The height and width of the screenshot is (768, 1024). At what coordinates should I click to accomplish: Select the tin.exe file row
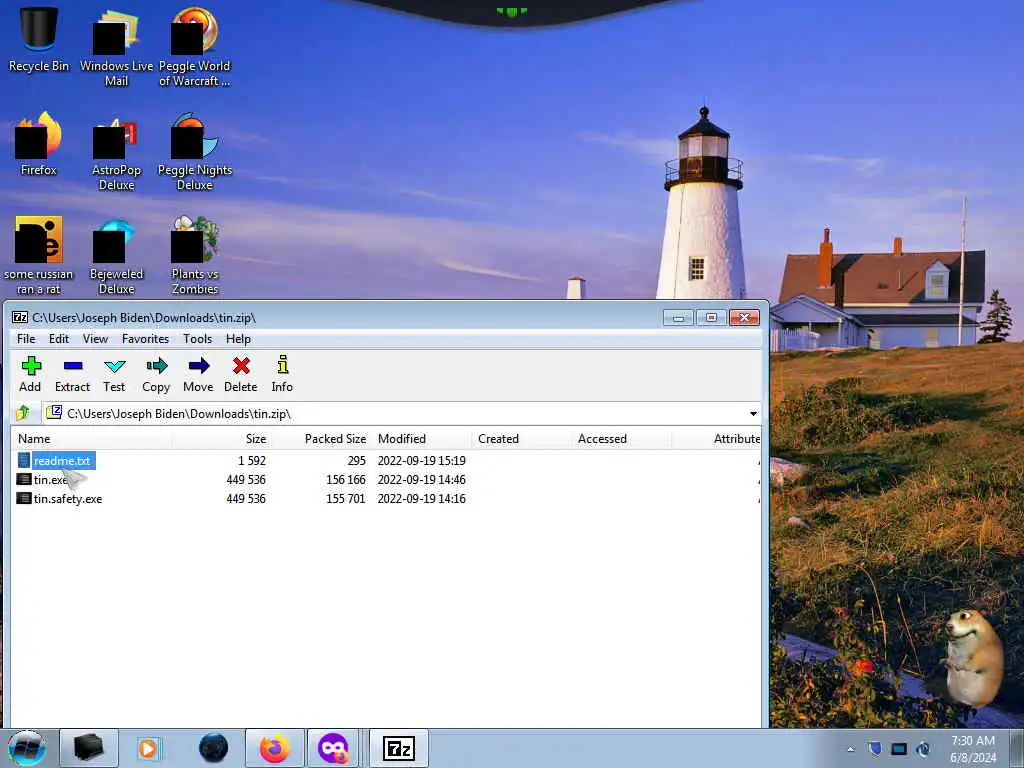(x=385, y=479)
